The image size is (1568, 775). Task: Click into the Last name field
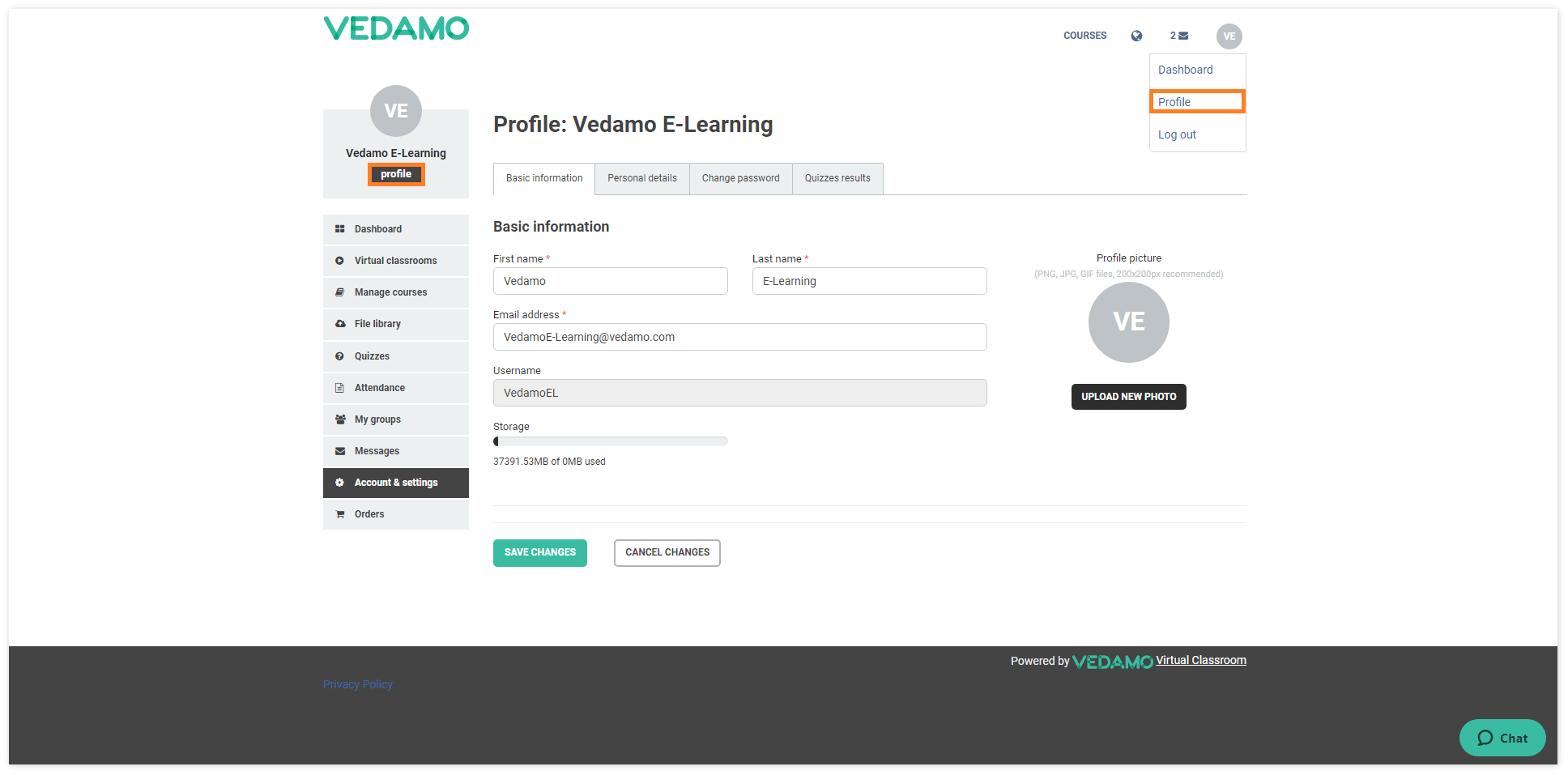pos(870,281)
